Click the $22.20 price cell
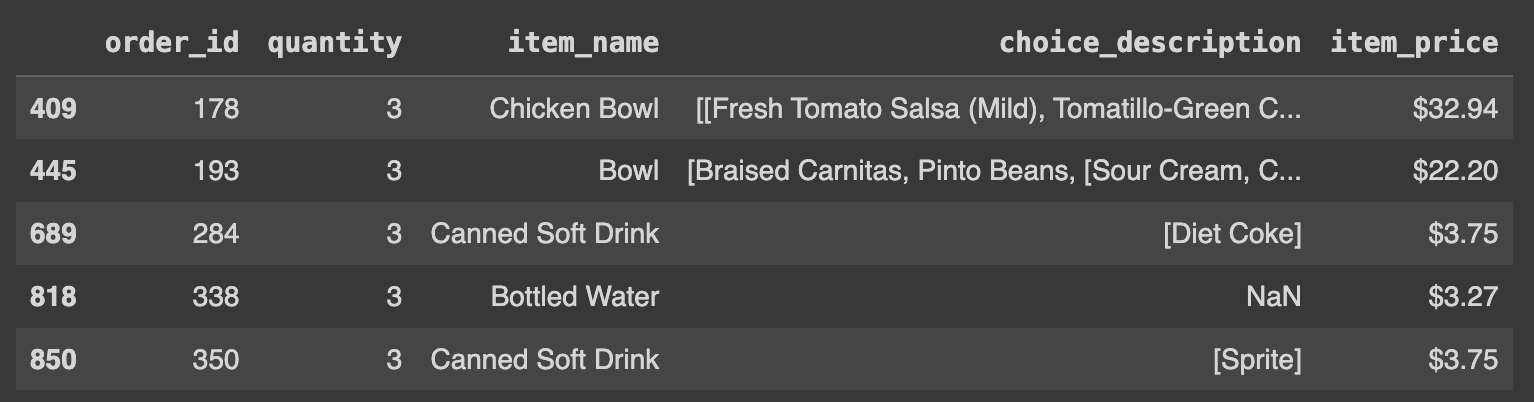 [x=1455, y=171]
